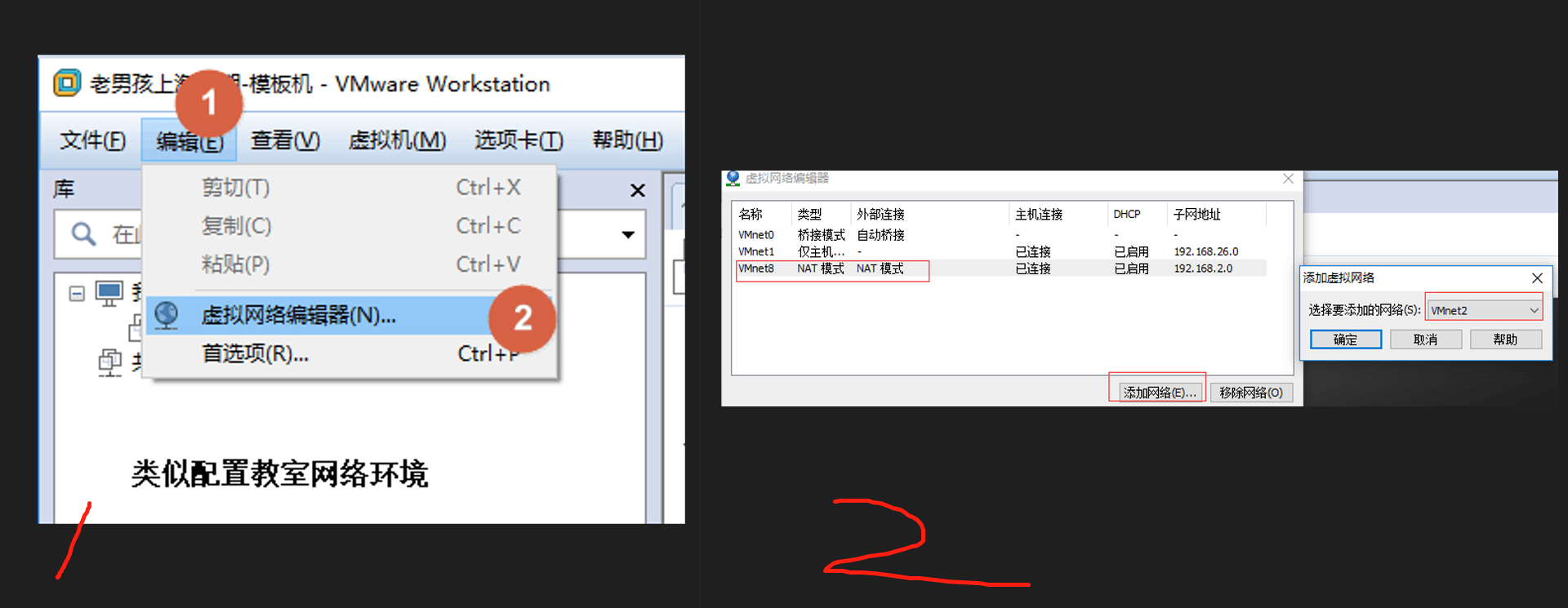Select the shared virtual machines icon in tree
This screenshot has height=608, width=1568.
click(110, 362)
